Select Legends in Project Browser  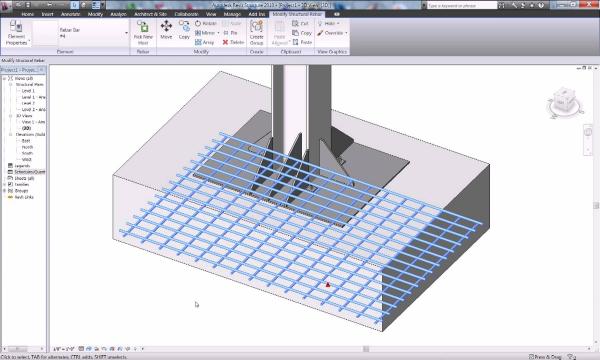22,166
